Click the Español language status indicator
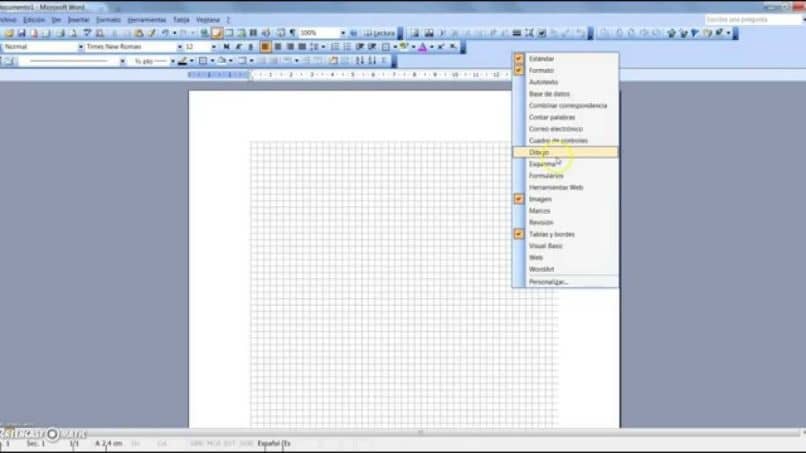This screenshot has width=806, height=453. (x=274, y=443)
